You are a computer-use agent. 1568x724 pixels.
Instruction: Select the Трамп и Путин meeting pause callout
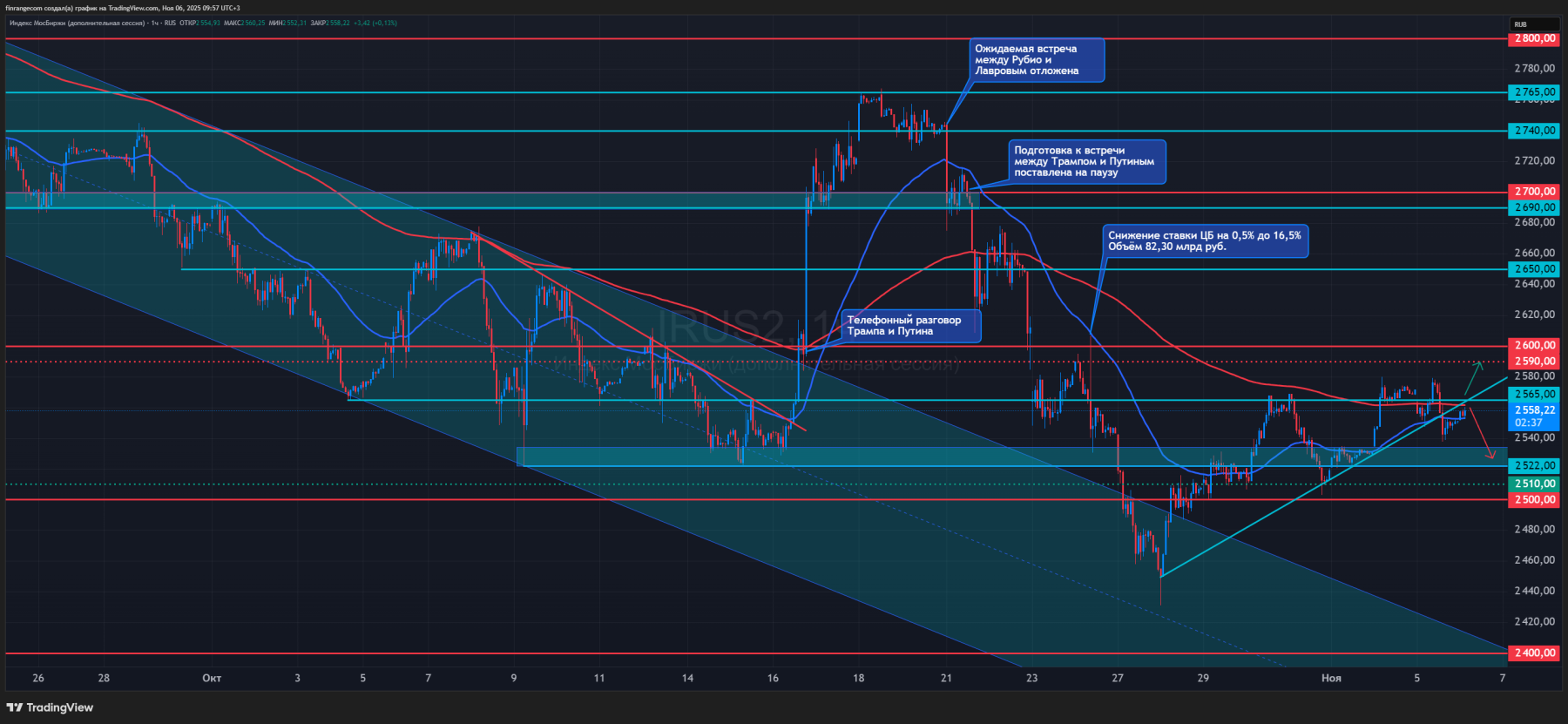1086,162
